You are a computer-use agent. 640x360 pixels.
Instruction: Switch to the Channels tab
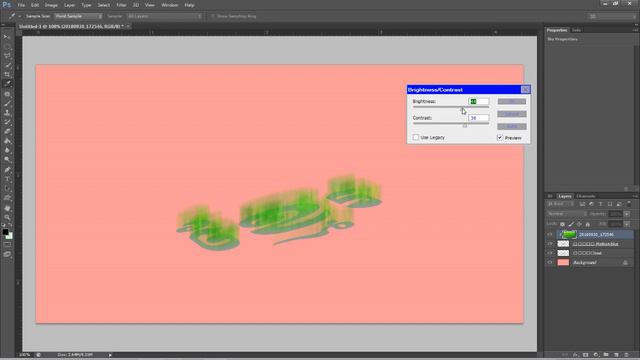(x=586, y=196)
